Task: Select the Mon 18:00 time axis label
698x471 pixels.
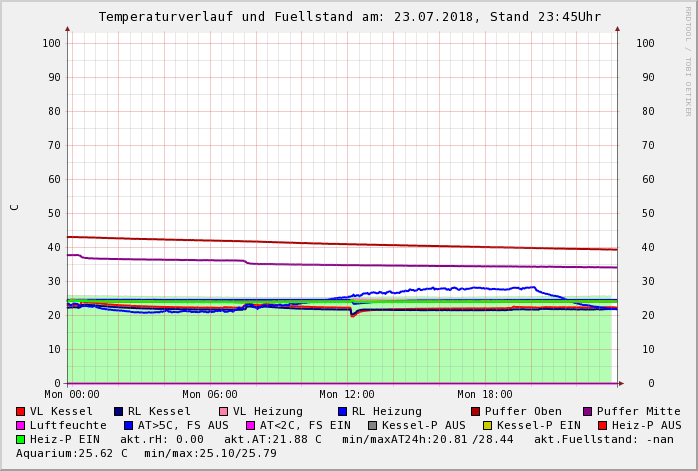Action: click(x=485, y=395)
